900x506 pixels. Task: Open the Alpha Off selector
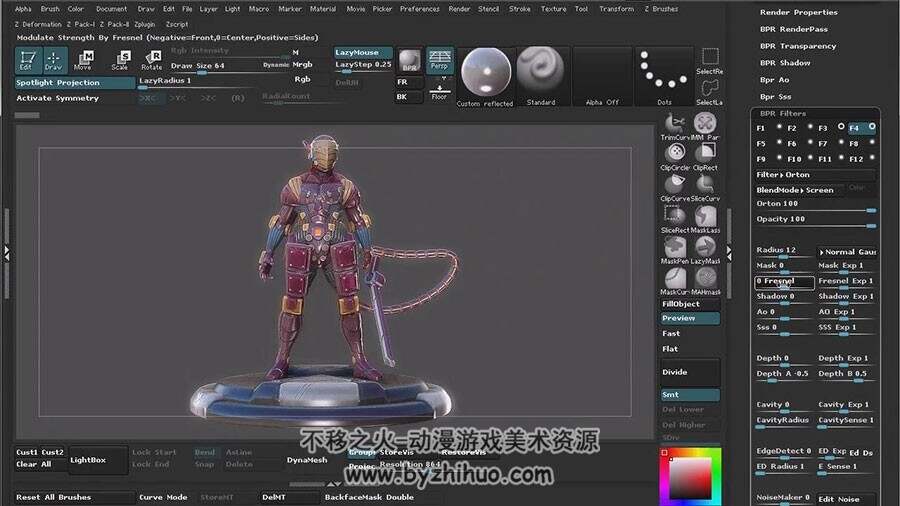[602, 76]
